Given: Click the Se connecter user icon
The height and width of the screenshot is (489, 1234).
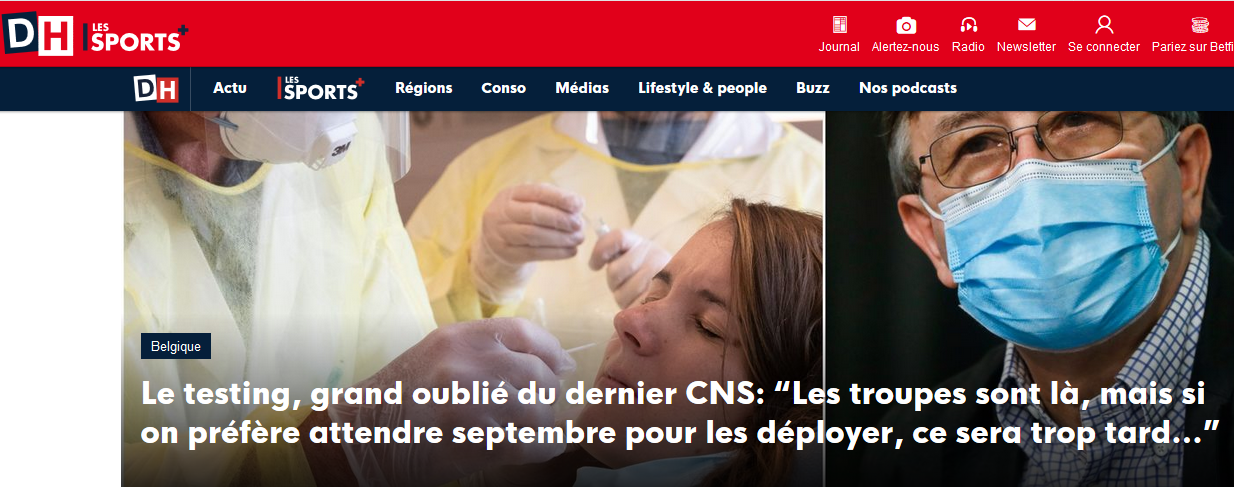Looking at the screenshot, I should pos(1104,25).
